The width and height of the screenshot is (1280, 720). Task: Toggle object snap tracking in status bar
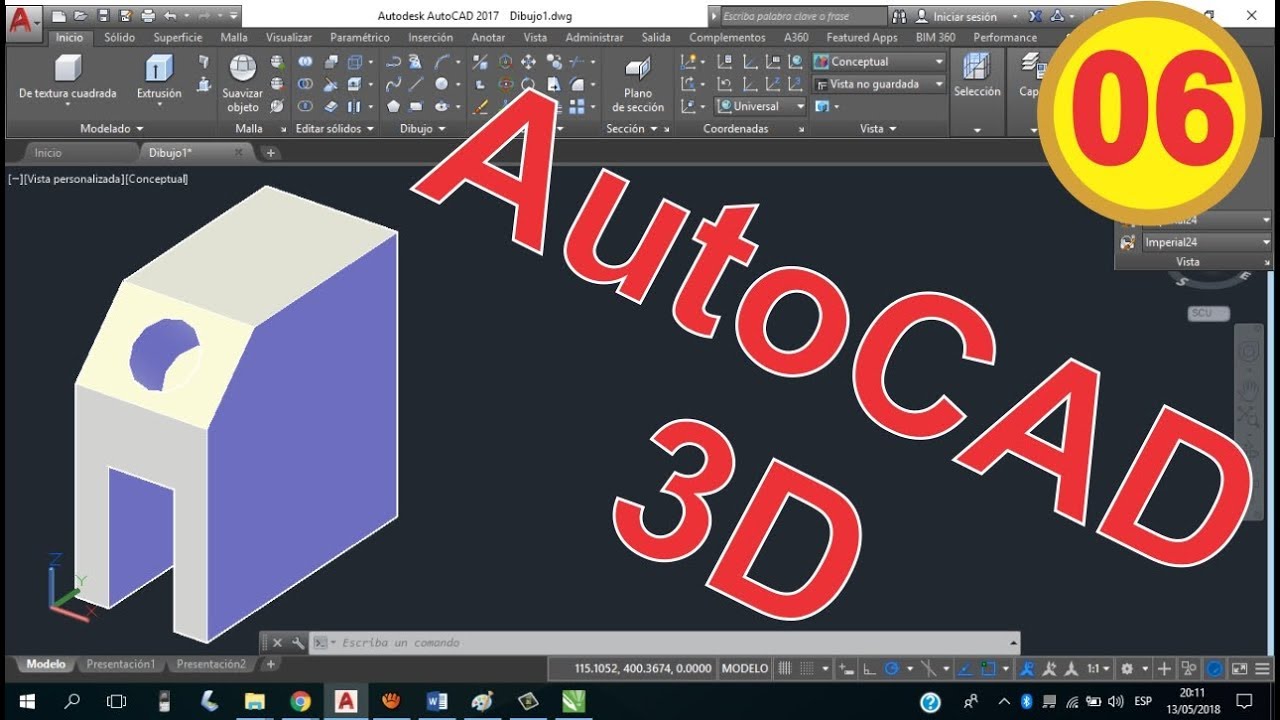coord(965,668)
